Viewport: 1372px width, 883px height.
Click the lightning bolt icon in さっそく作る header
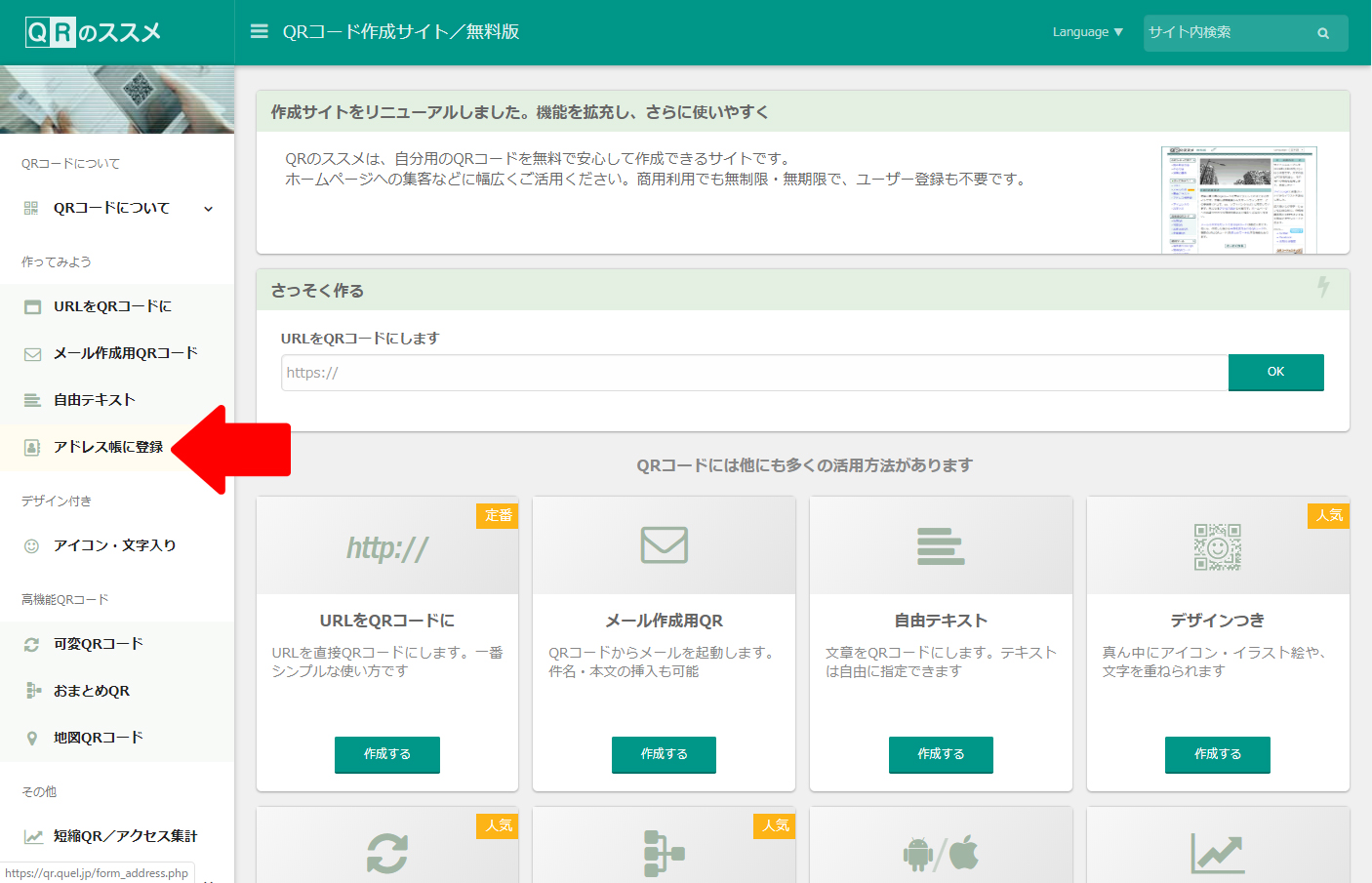click(1323, 287)
